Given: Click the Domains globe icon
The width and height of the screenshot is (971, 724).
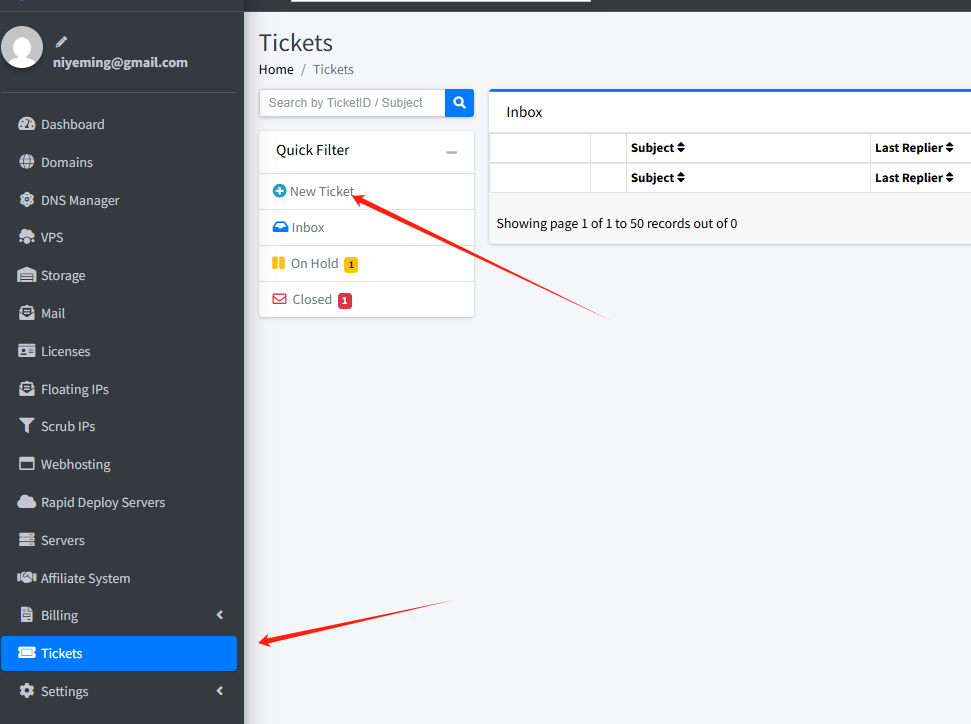Looking at the screenshot, I should [x=27, y=162].
